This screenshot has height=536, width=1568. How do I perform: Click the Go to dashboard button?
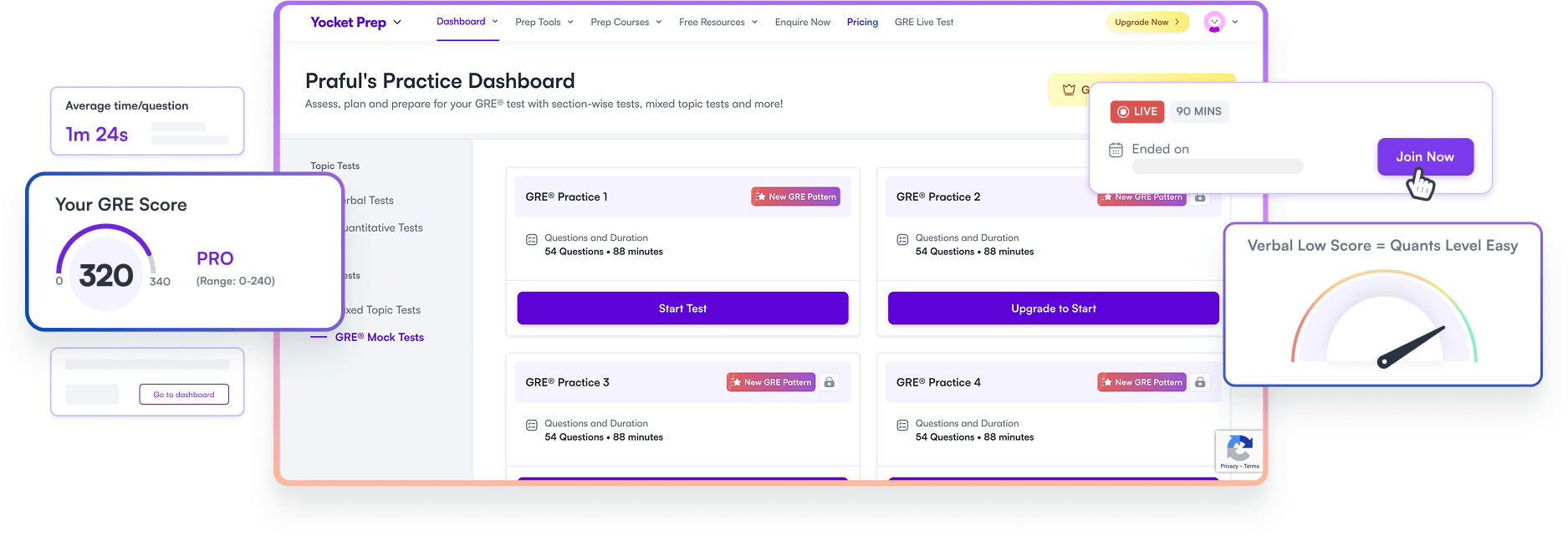click(x=184, y=395)
